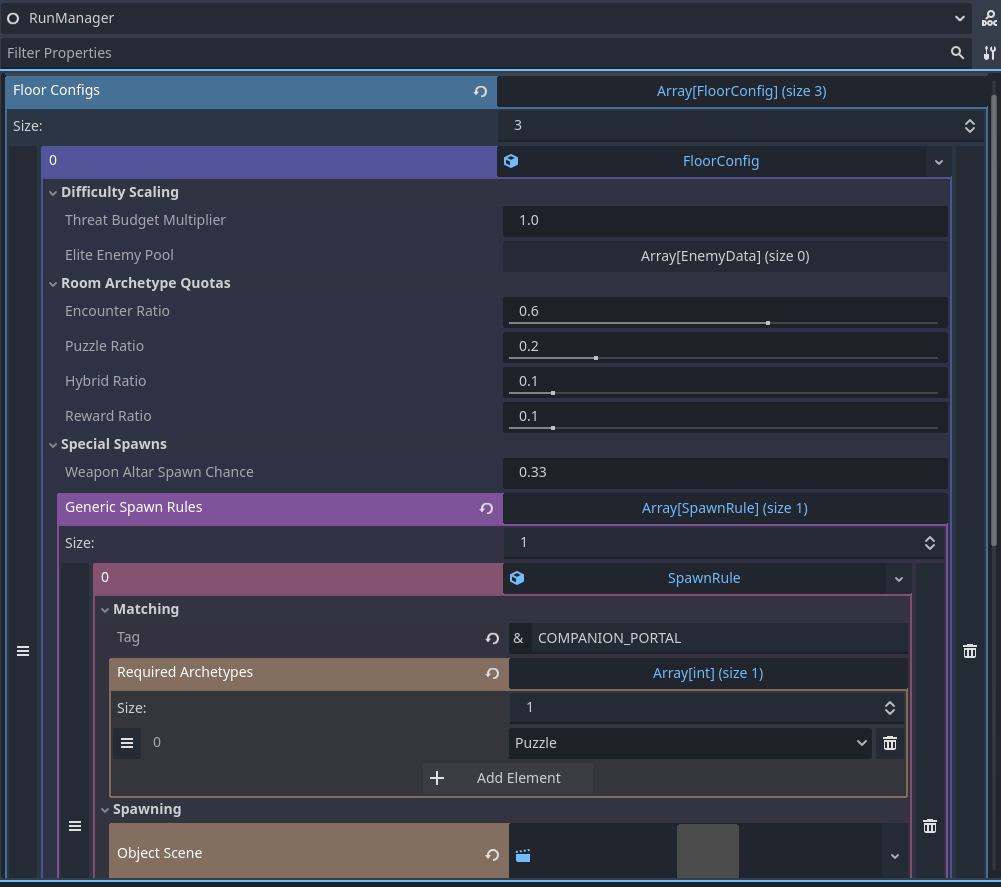
Task: Click the Generic Spawn Rules label
Action: 133,508
